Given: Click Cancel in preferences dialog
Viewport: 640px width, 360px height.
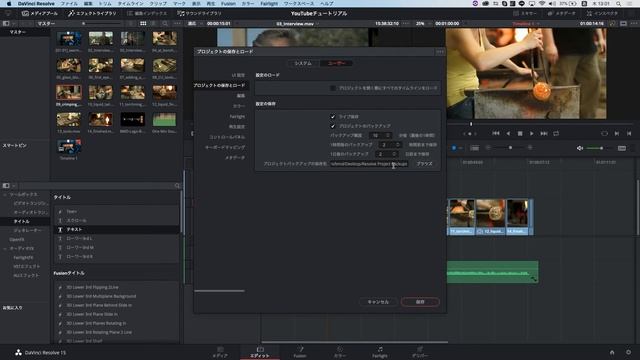Looking at the screenshot, I should pos(378,302).
